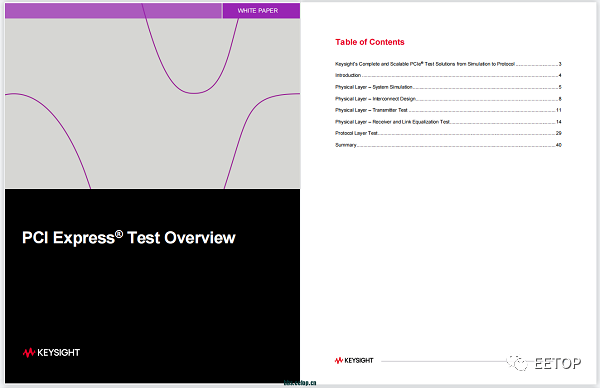The image size is (600, 388).
Task: Click the purple header bar on cover
Action: [x=113, y=11]
